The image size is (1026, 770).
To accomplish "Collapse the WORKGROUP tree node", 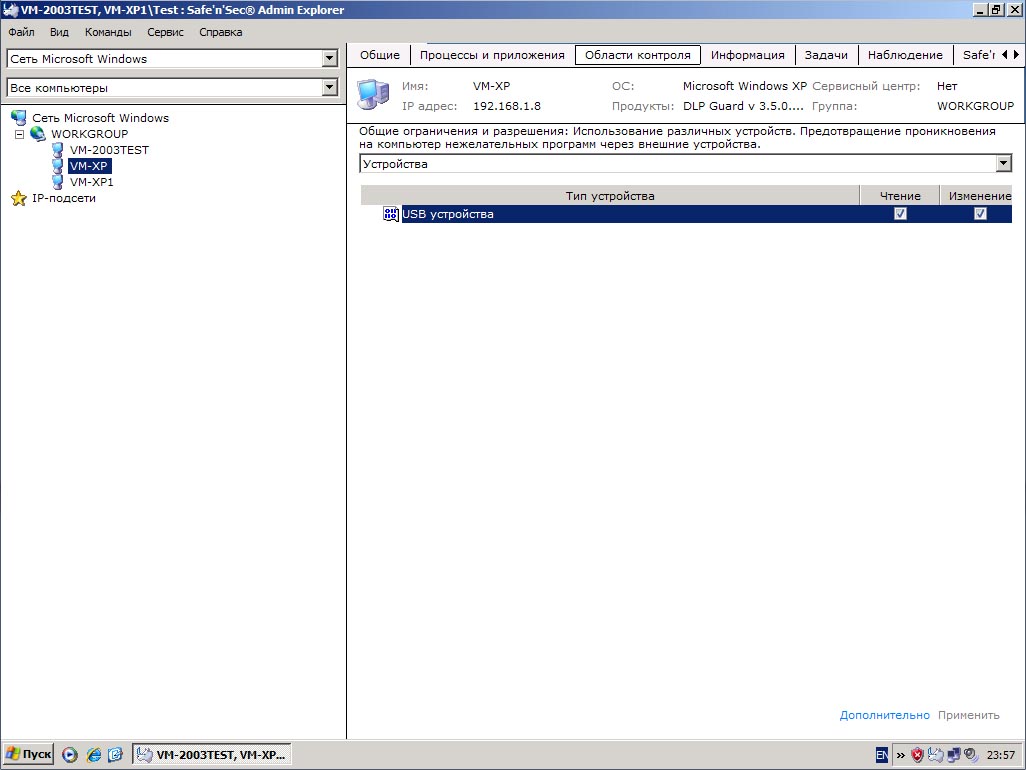I will (x=20, y=134).
